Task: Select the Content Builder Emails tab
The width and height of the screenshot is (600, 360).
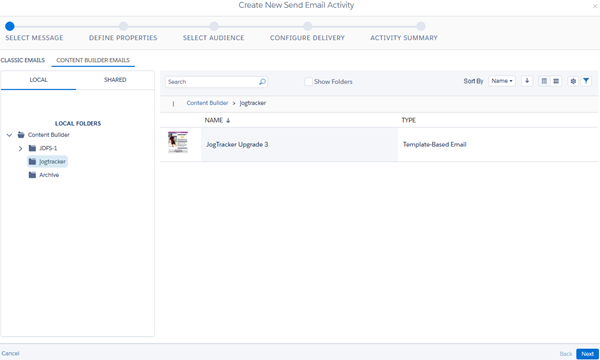Action: (x=93, y=60)
